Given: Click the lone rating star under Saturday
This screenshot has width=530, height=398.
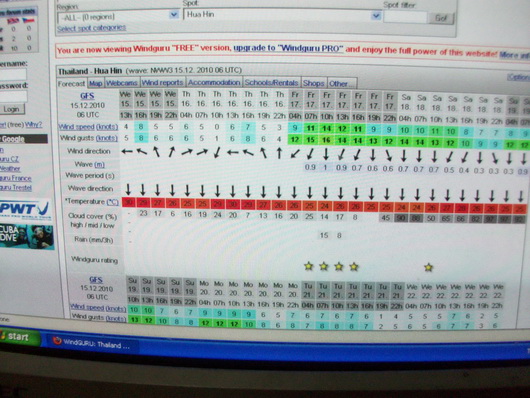Looking at the screenshot, I should 428,267.
